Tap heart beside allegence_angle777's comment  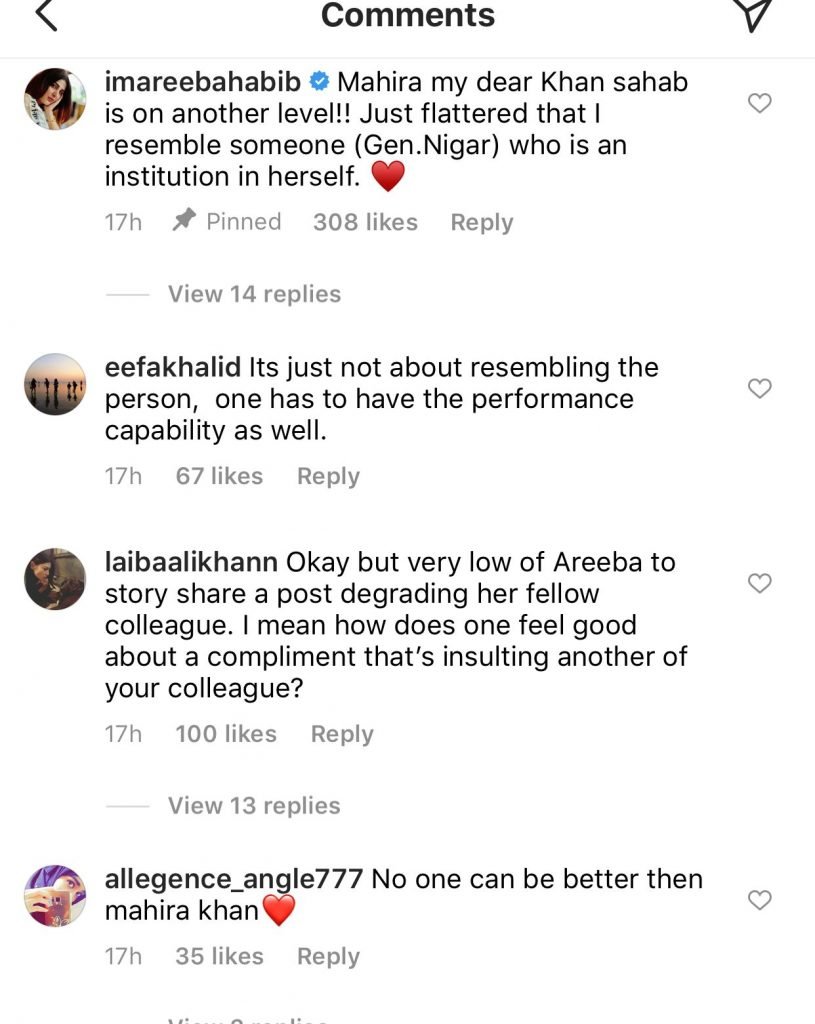[x=760, y=900]
